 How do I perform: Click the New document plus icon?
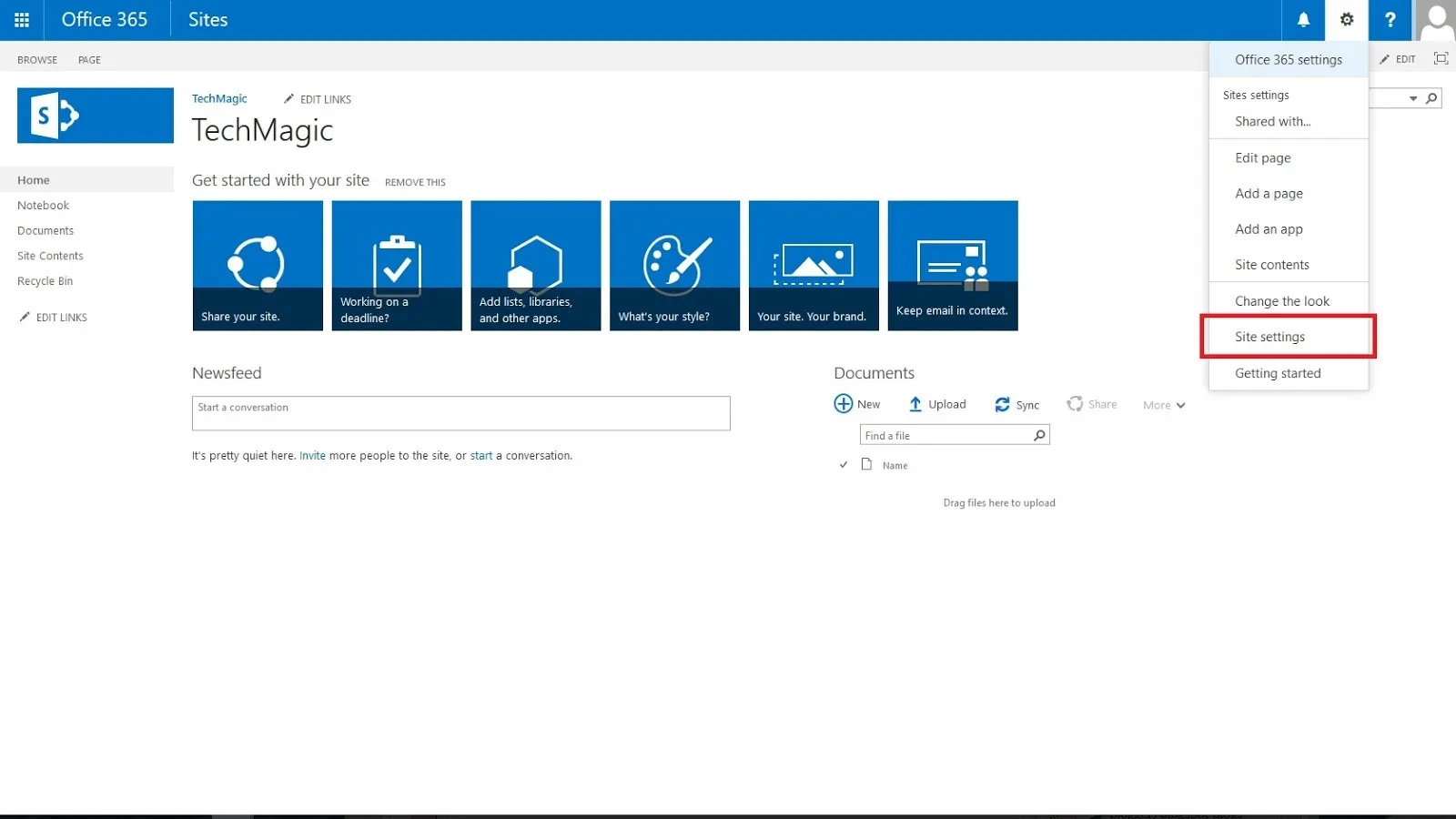[844, 404]
